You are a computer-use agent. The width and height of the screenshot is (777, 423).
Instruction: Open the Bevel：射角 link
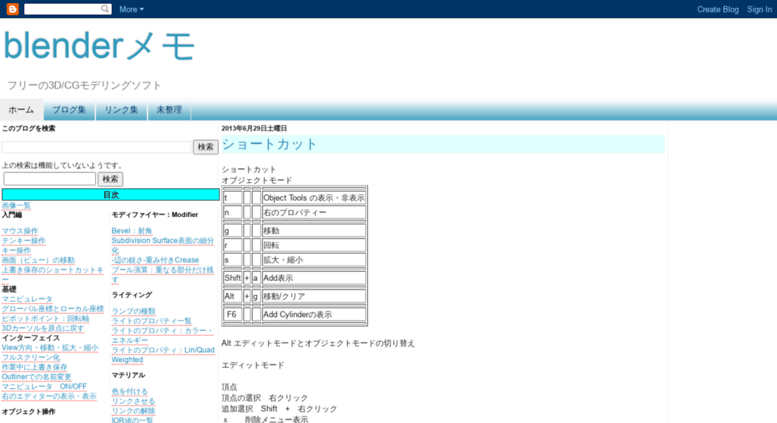pos(132,231)
